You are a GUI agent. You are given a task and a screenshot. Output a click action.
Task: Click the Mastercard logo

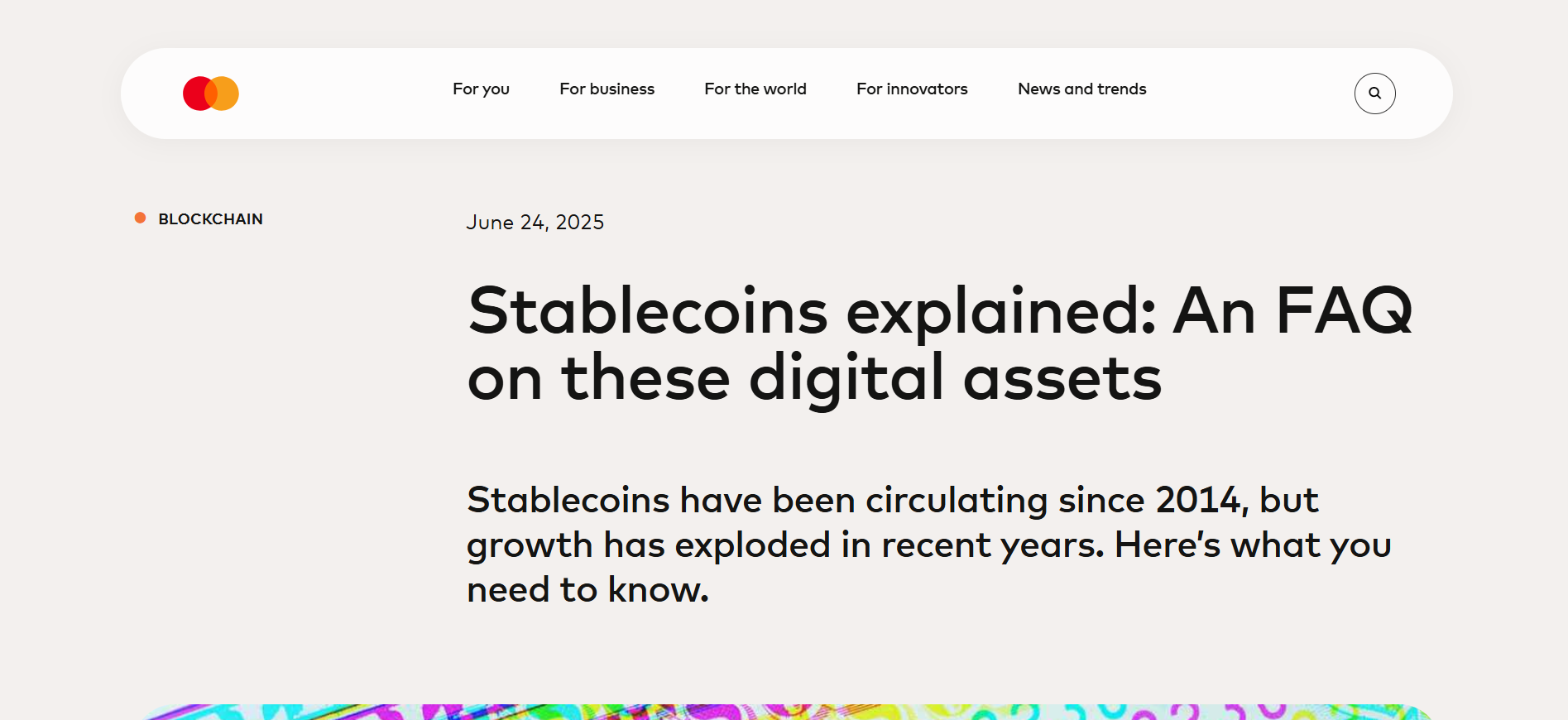click(x=209, y=93)
